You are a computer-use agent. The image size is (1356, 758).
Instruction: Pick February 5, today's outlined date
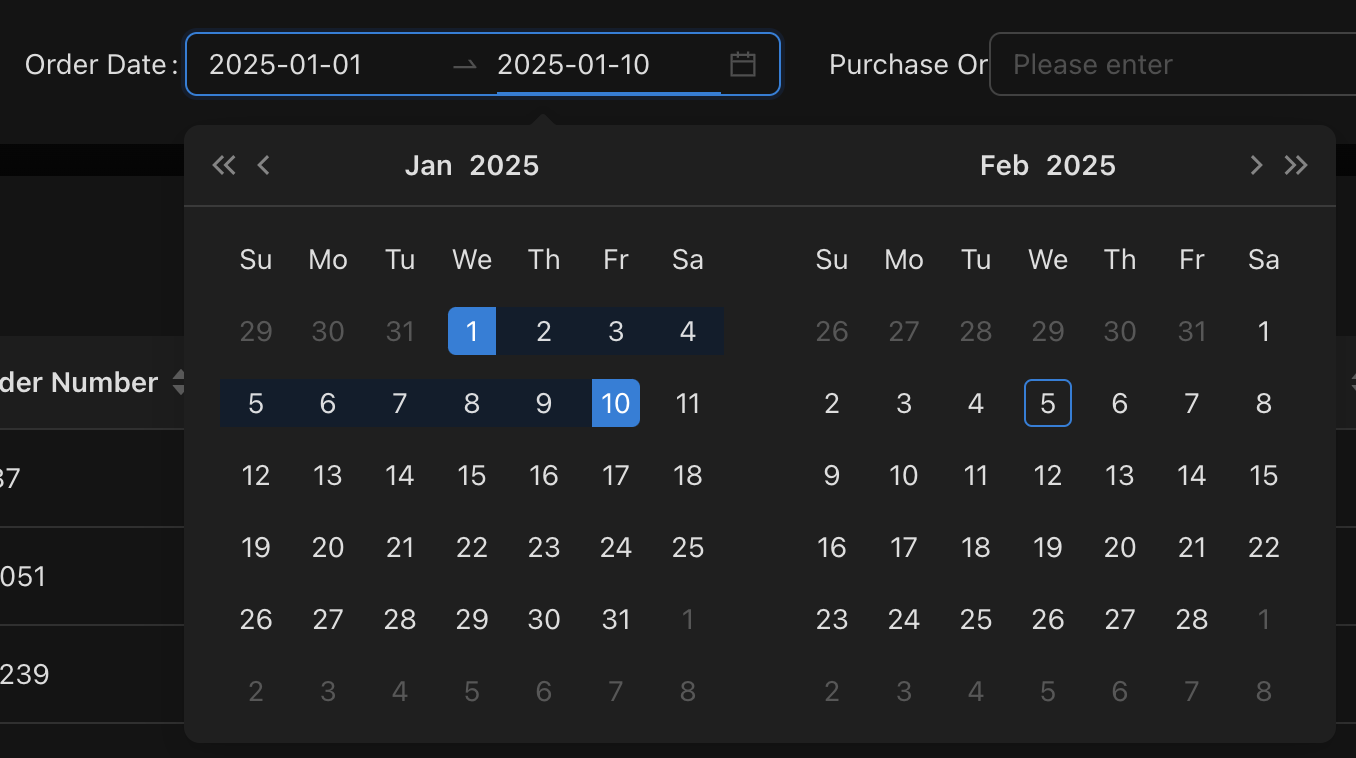1048,403
